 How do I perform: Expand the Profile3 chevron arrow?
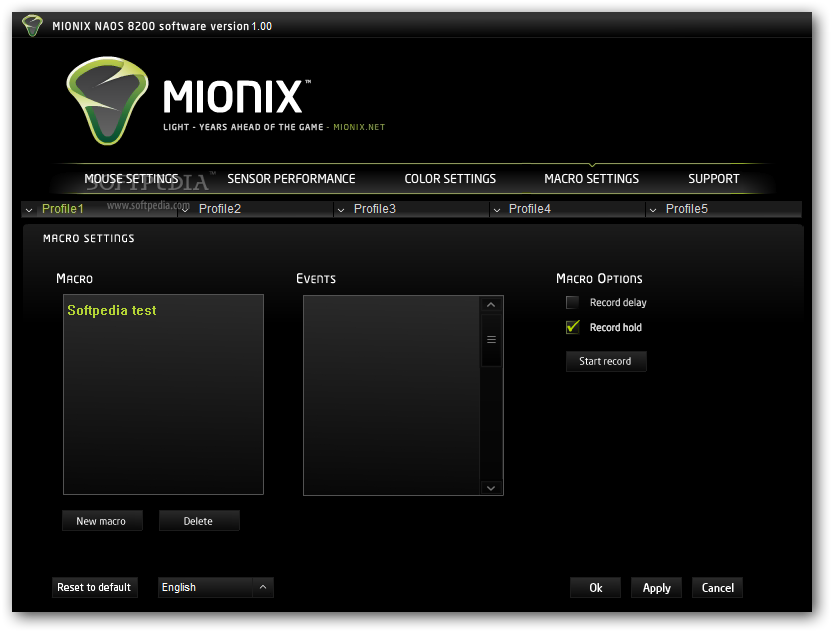coord(341,210)
